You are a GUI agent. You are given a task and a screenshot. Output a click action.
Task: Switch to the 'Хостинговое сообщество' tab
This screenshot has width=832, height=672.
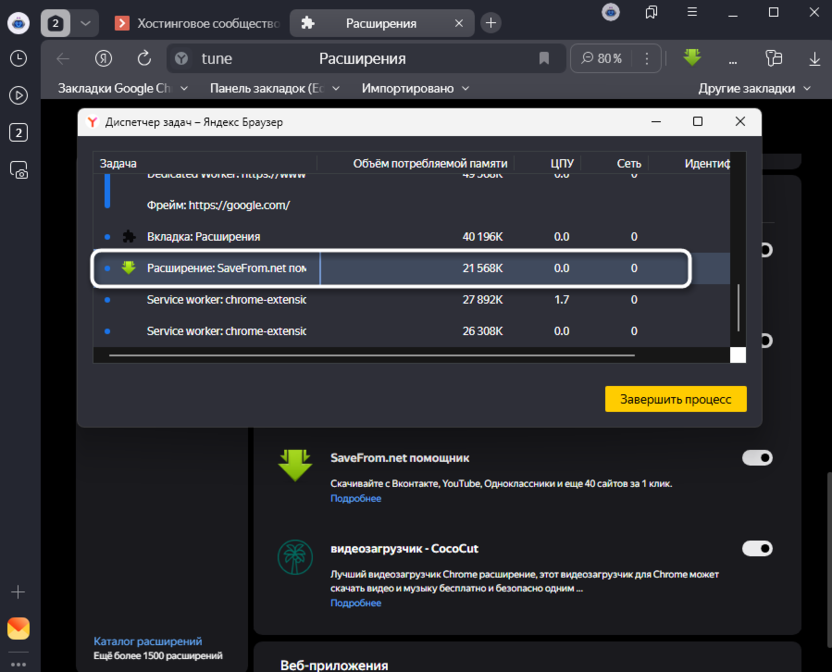pos(195,22)
